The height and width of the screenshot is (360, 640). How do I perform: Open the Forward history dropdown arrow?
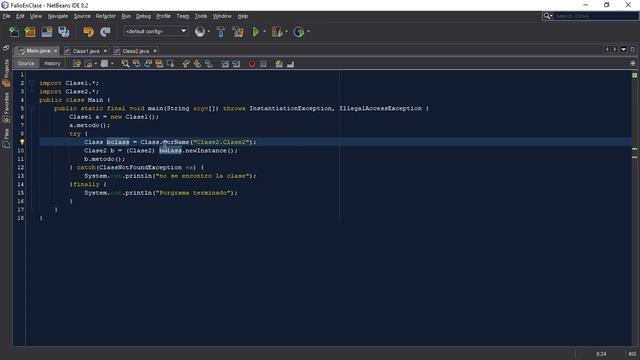click(112, 64)
